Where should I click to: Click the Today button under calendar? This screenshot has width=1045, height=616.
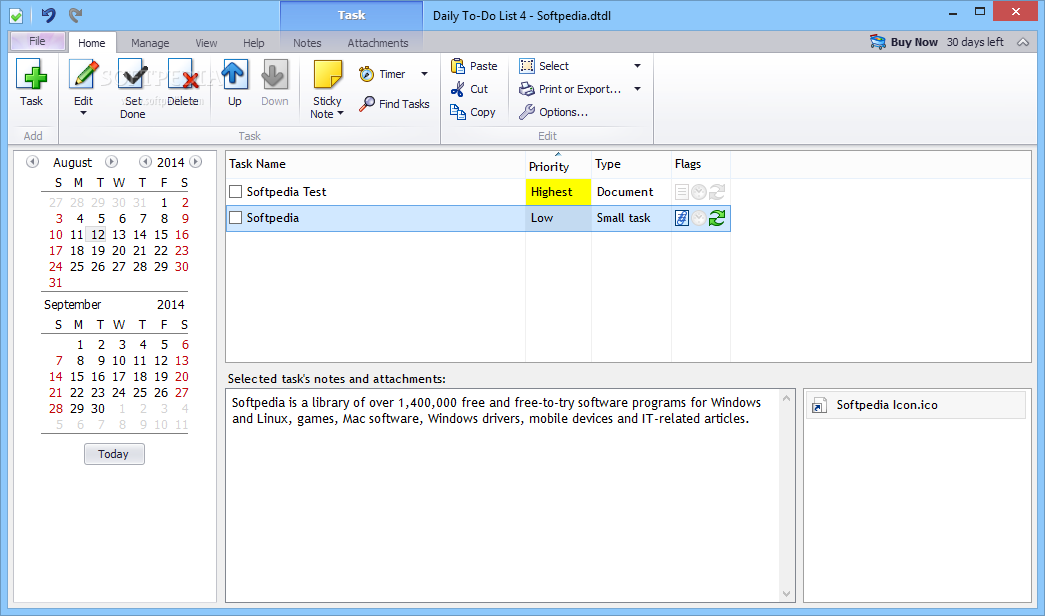pos(114,454)
